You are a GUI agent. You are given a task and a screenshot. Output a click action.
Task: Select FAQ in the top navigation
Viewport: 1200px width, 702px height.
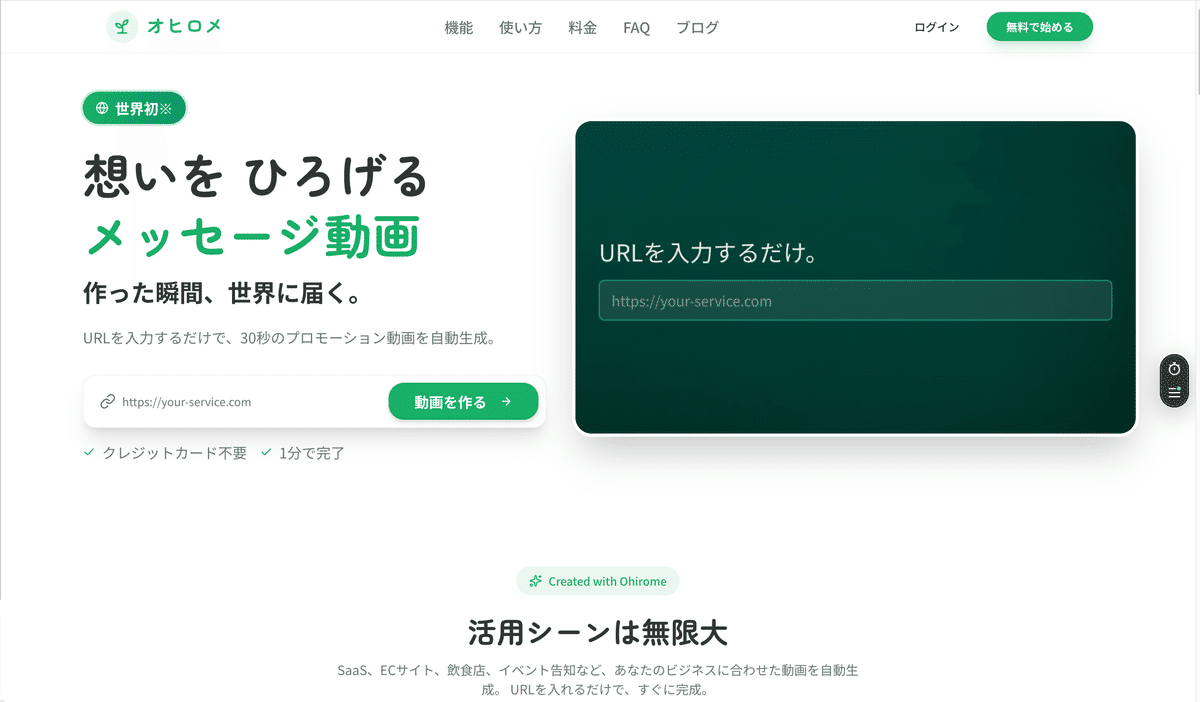pyautogui.click(x=636, y=28)
